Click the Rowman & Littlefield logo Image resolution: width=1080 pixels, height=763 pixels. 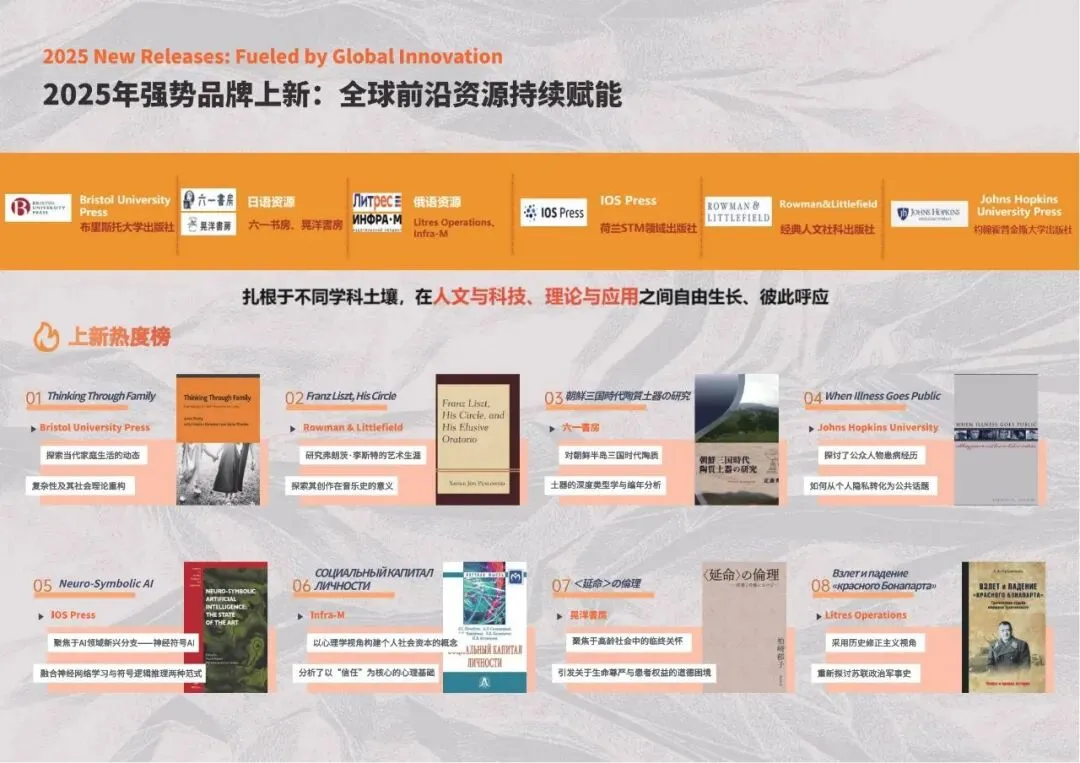tap(738, 211)
